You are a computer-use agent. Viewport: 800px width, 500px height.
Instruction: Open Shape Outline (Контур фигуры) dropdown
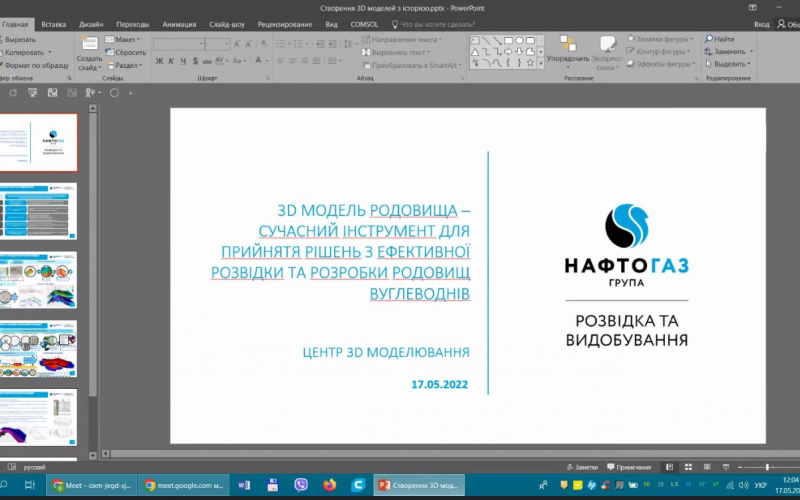pyautogui.click(x=659, y=51)
